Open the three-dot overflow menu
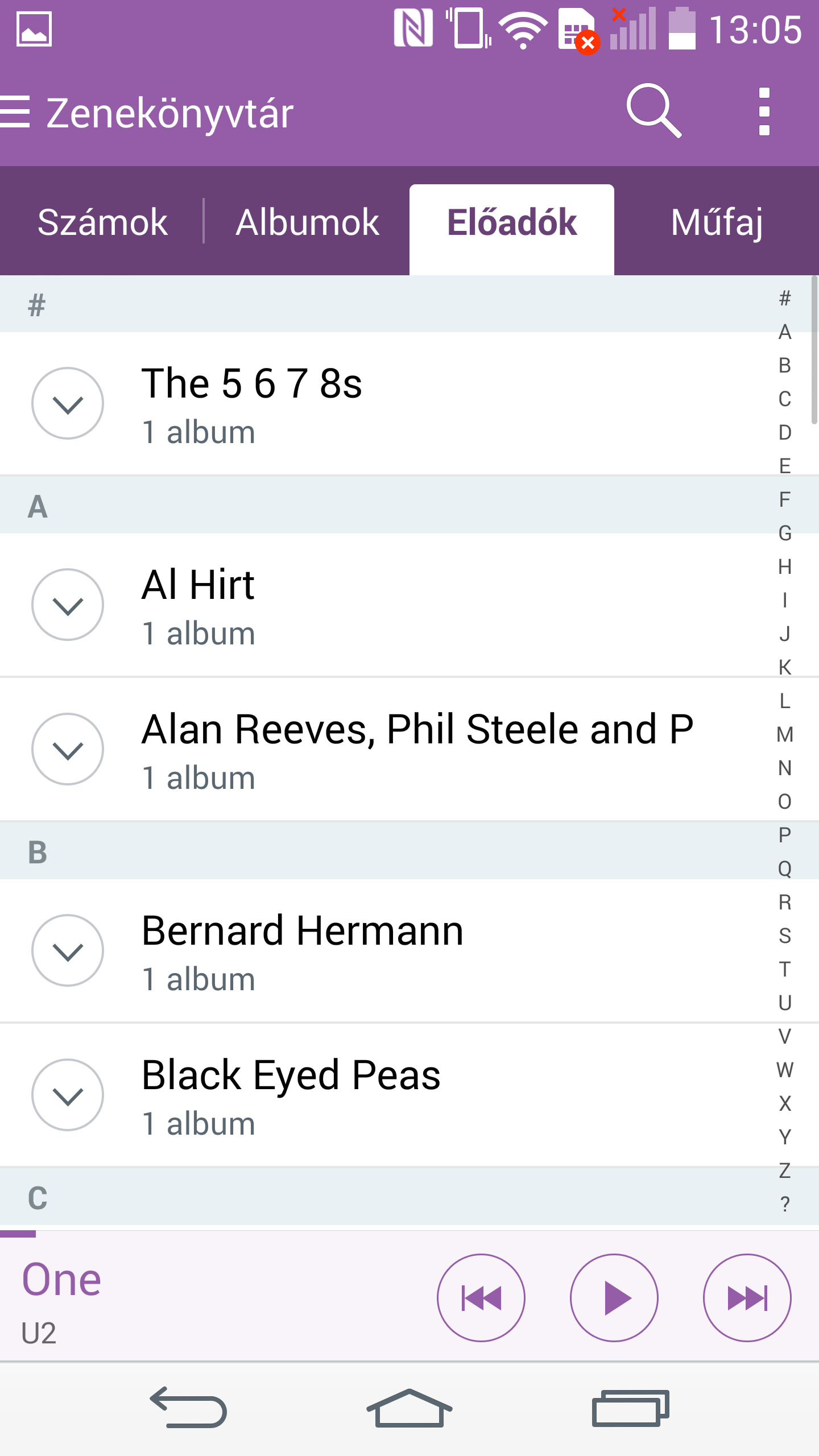Viewport: 819px width, 1456px height. click(x=764, y=111)
